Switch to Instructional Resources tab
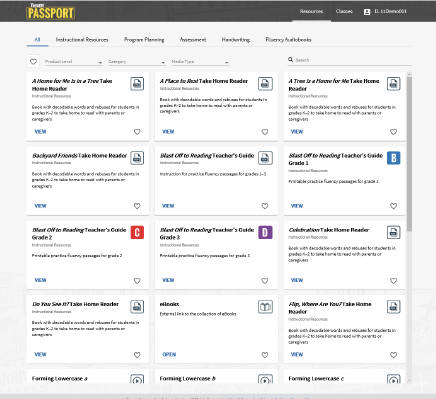 coord(82,40)
